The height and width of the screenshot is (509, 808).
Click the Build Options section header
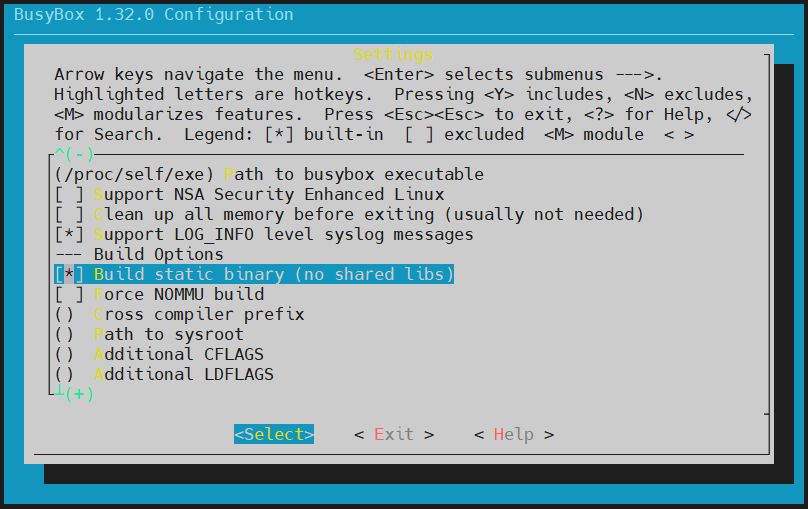pos(158,254)
